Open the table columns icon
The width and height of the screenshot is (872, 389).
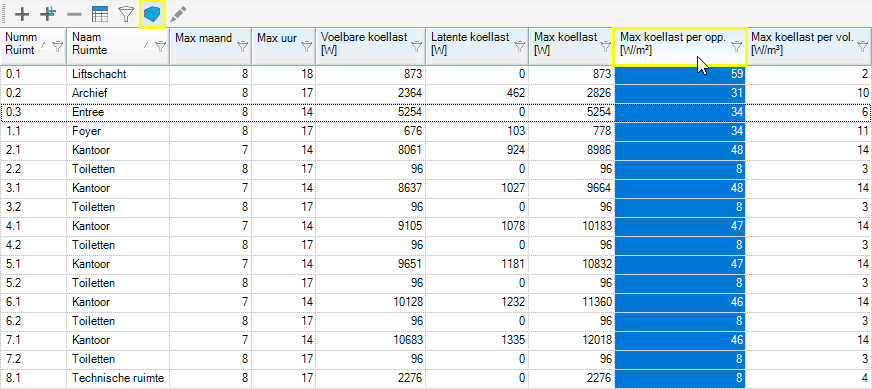click(x=100, y=14)
